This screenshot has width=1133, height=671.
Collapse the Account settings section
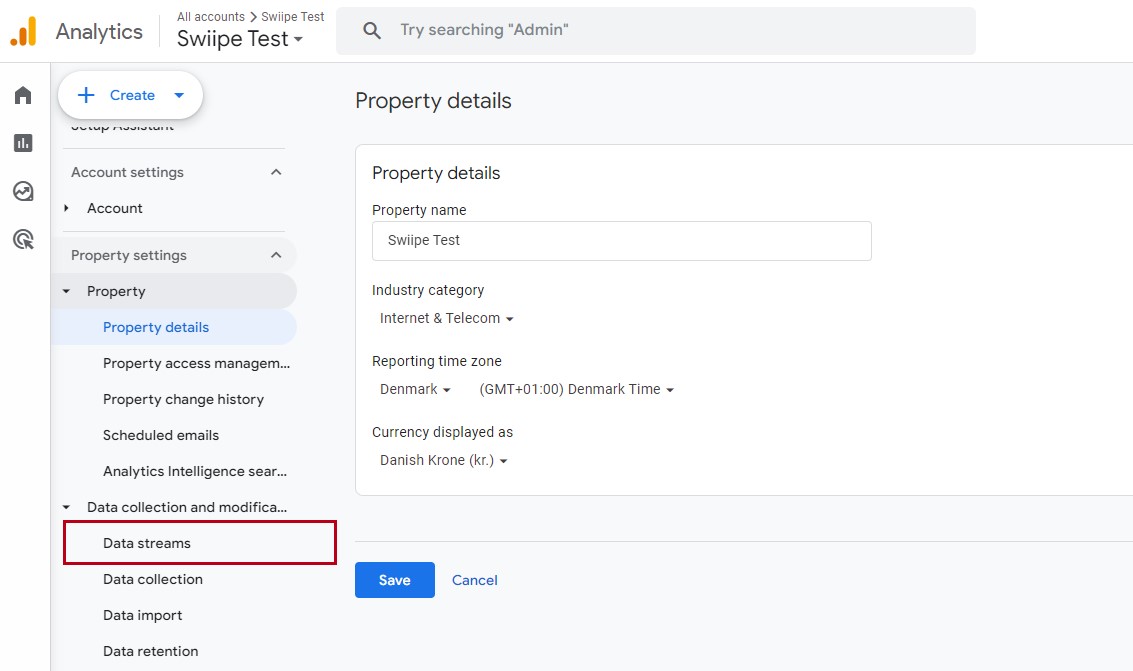(x=276, y=172)
